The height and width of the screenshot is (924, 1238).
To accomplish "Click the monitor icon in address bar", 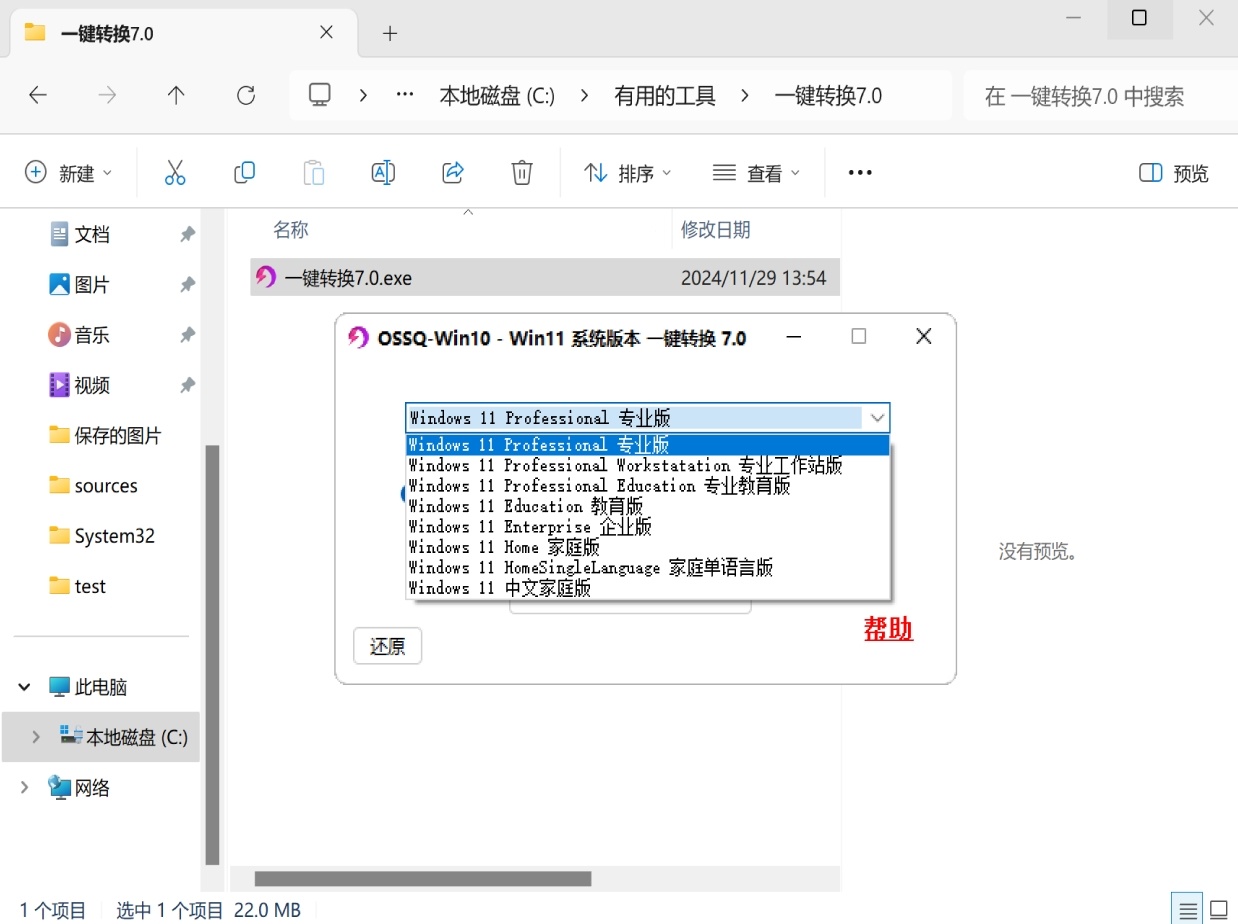I will coord(320,95).
